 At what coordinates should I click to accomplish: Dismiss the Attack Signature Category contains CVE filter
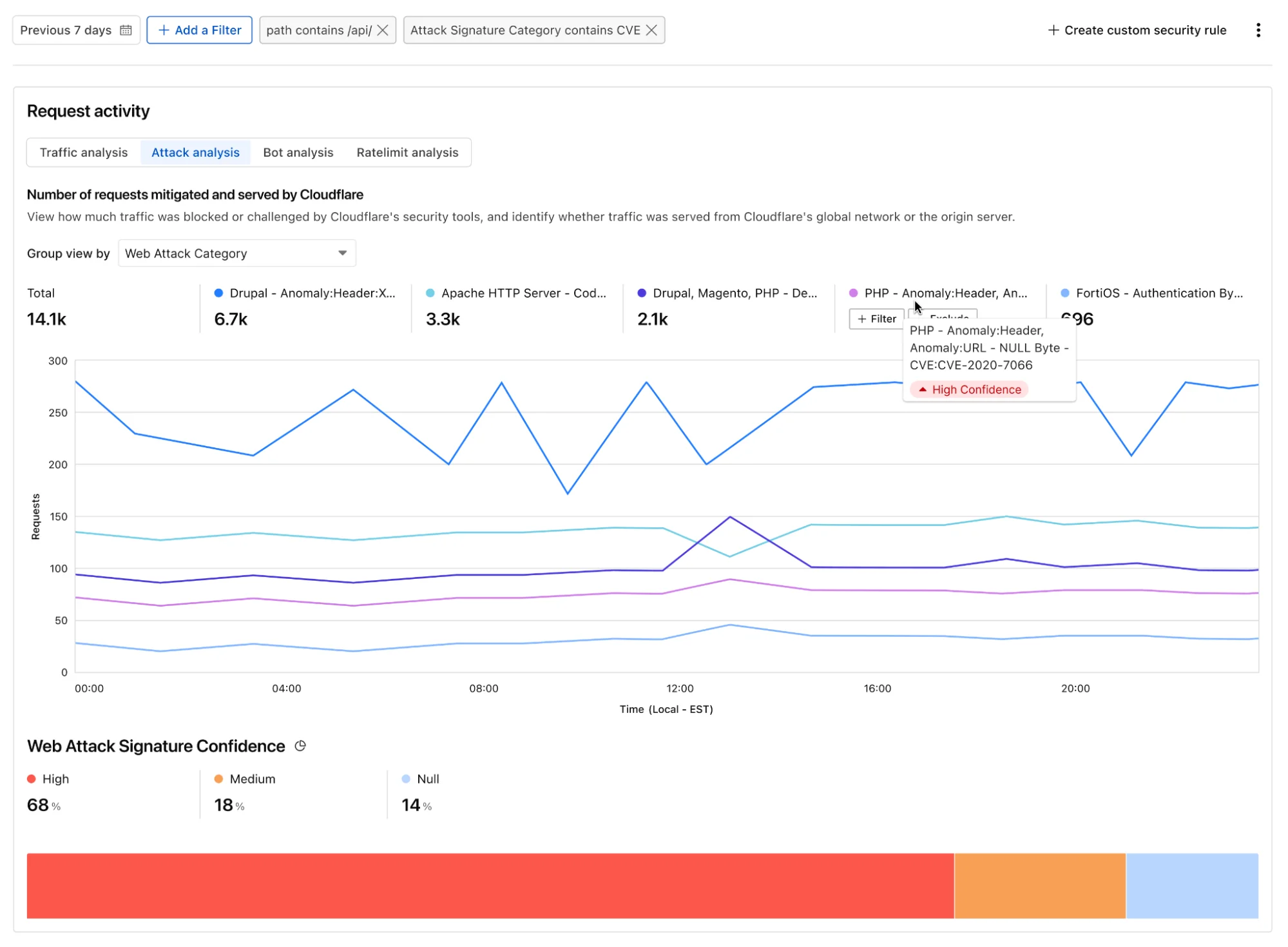pyautogui.click(x=651, y=30)
